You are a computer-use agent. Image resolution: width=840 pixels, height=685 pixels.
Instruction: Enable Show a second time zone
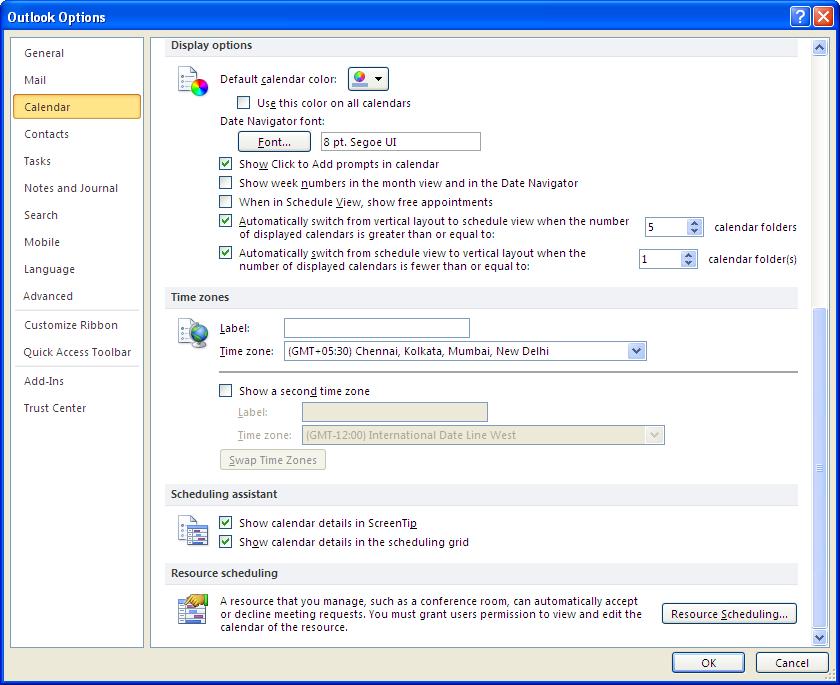pyautogui.click(x=226, y=390)
